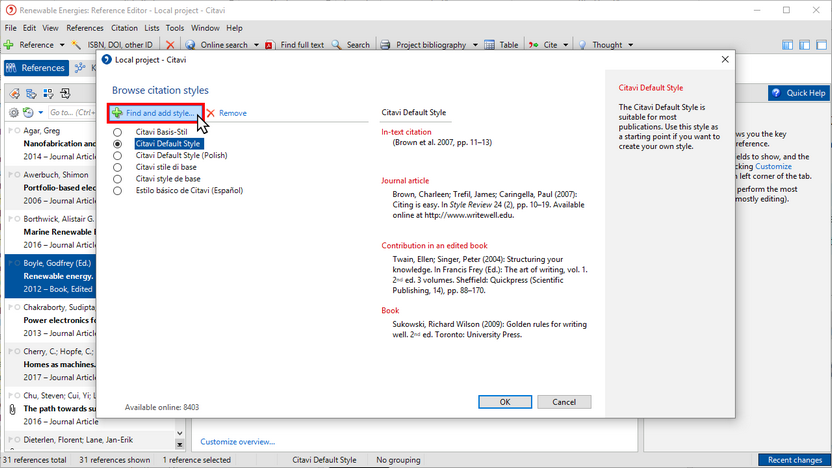Expand the Online search dropdown arrow

pyautogui.click(x=256, y=45)
